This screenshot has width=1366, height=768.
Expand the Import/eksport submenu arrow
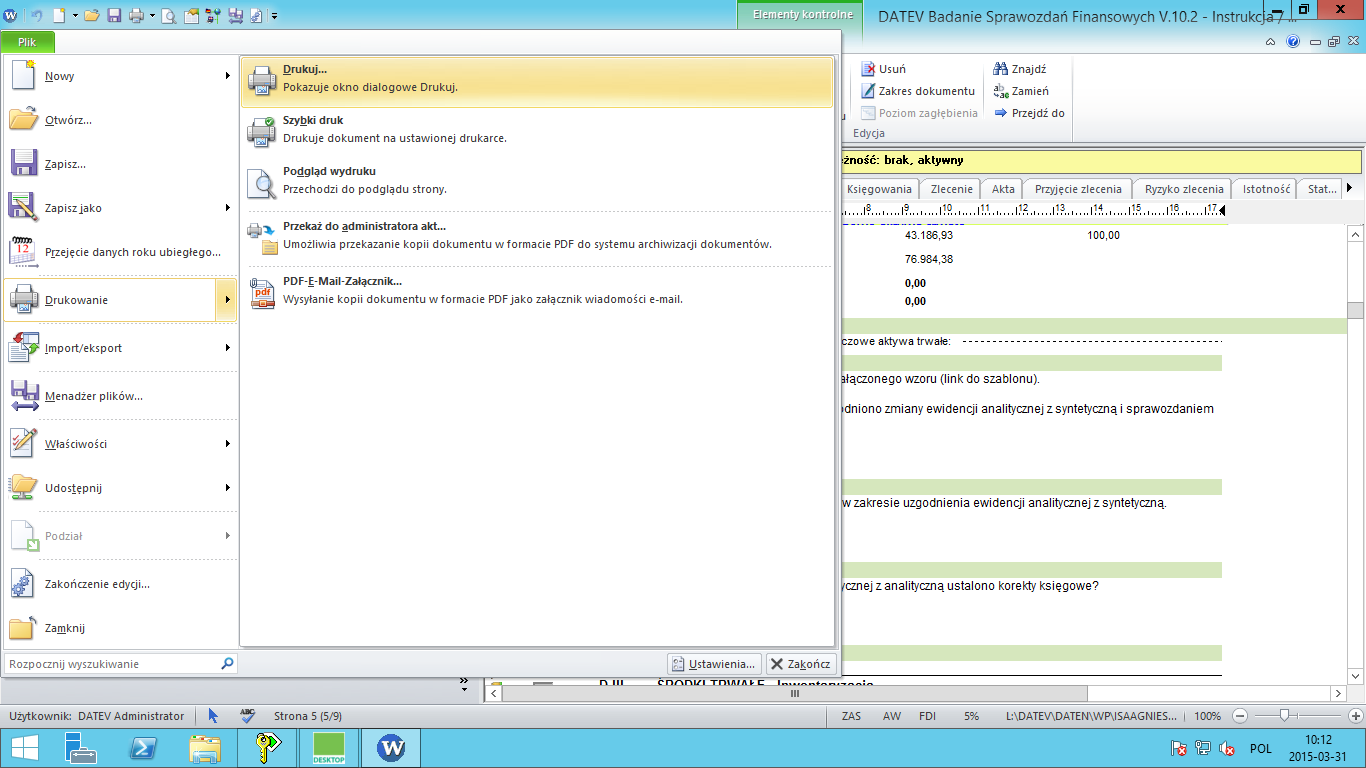227,348
